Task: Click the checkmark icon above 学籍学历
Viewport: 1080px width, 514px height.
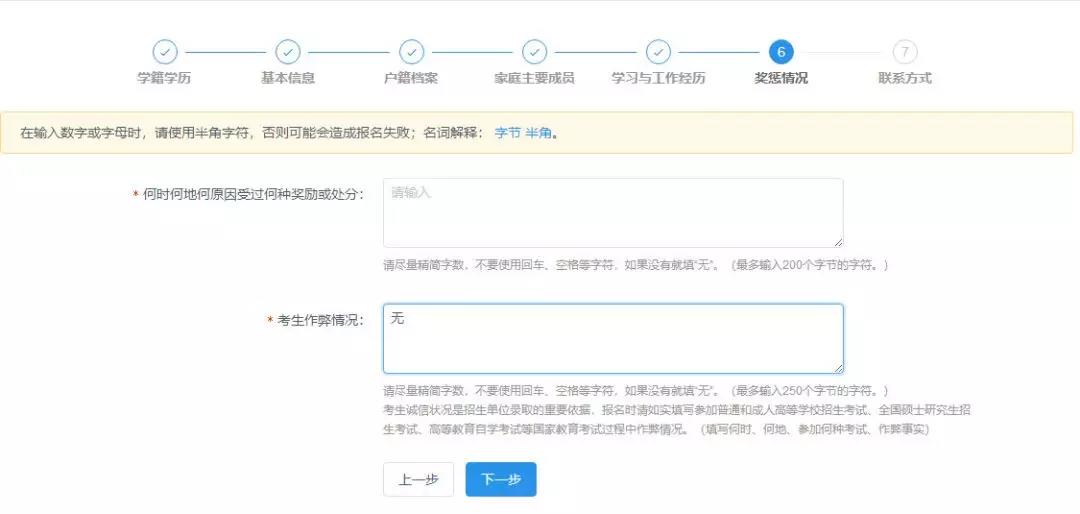Action: click(164, 52)
